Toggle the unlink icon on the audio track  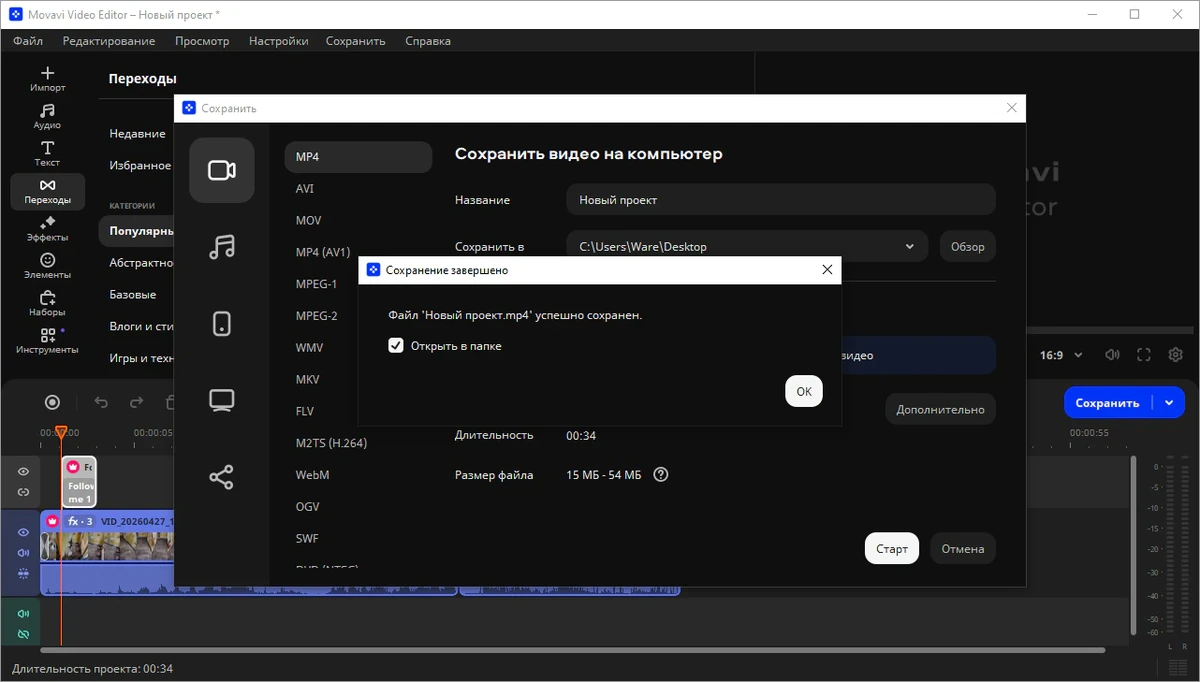[23, 634]
